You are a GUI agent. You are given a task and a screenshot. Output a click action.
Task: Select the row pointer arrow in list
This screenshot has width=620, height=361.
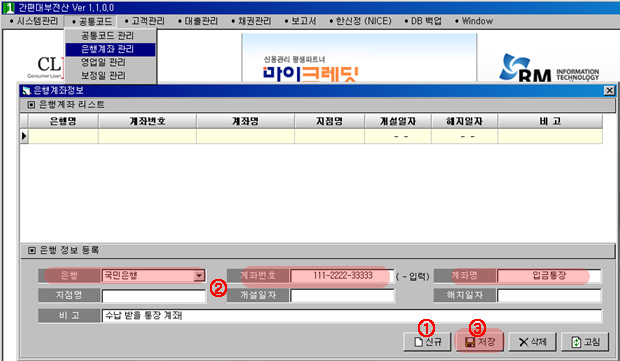(x=24, y=136)
